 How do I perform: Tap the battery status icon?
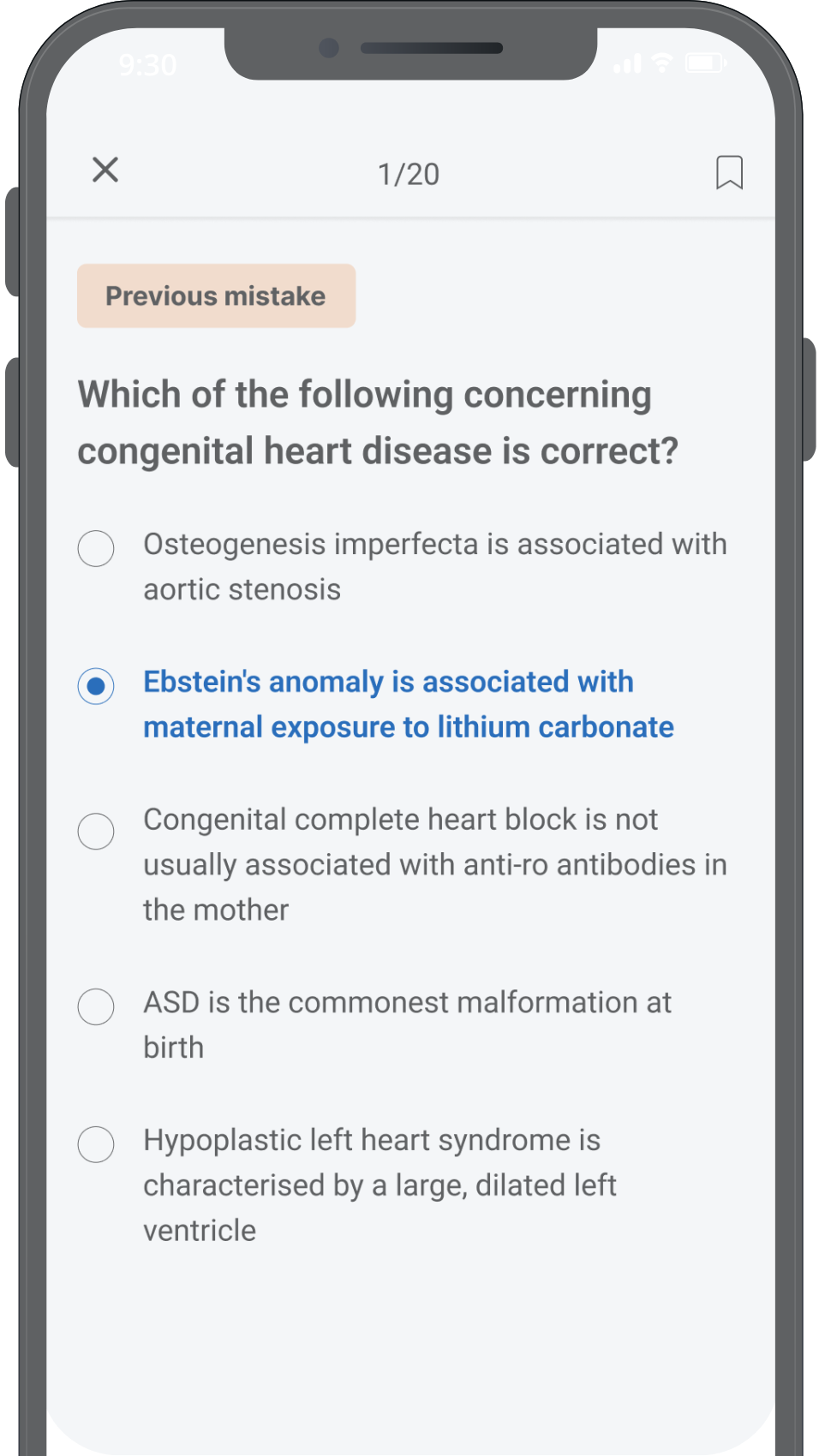tap(705, 63)
